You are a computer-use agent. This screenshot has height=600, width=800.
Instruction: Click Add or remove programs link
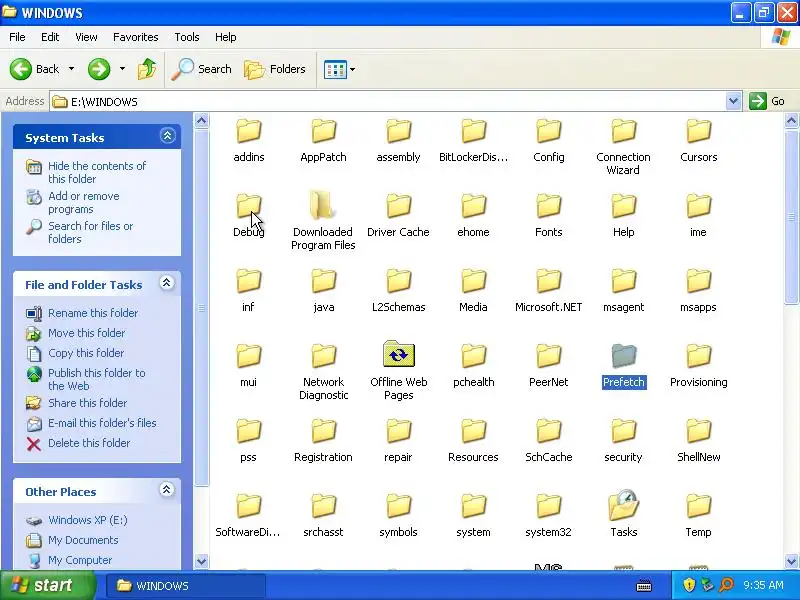84,203
